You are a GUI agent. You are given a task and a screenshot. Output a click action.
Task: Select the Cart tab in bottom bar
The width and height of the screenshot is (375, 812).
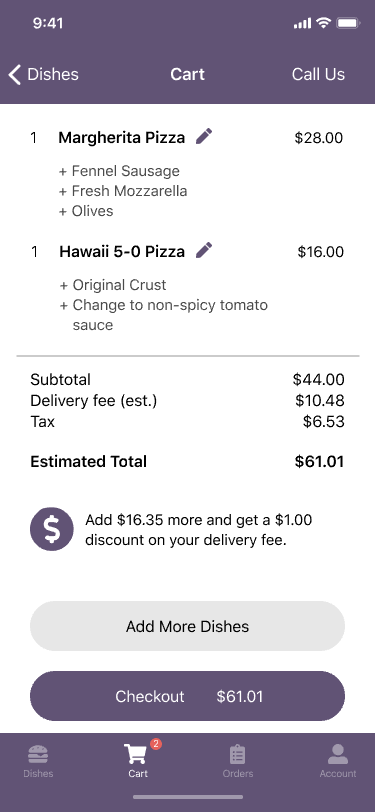[138, 761]
